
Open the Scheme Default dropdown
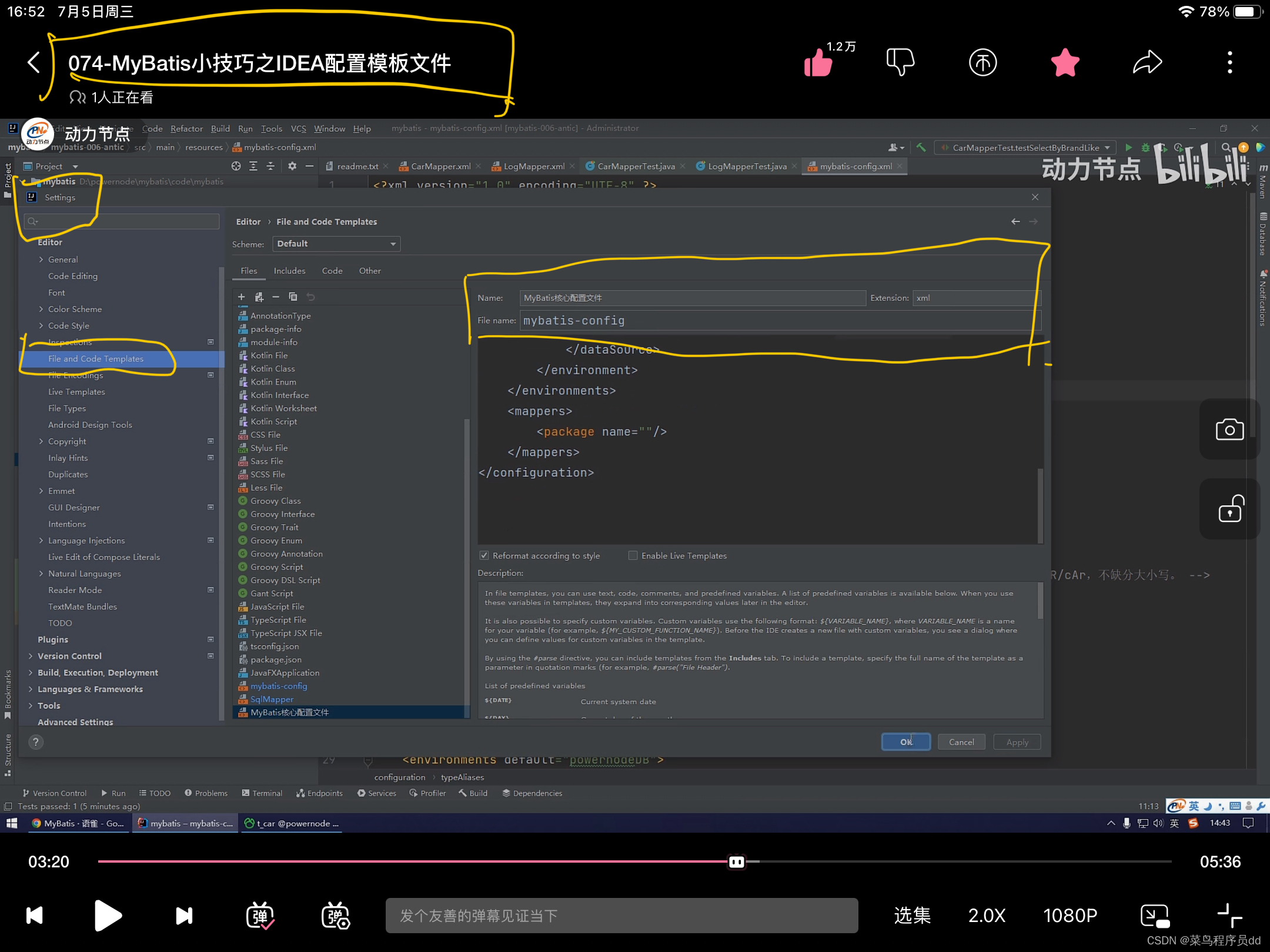click(x=336, y=244)
